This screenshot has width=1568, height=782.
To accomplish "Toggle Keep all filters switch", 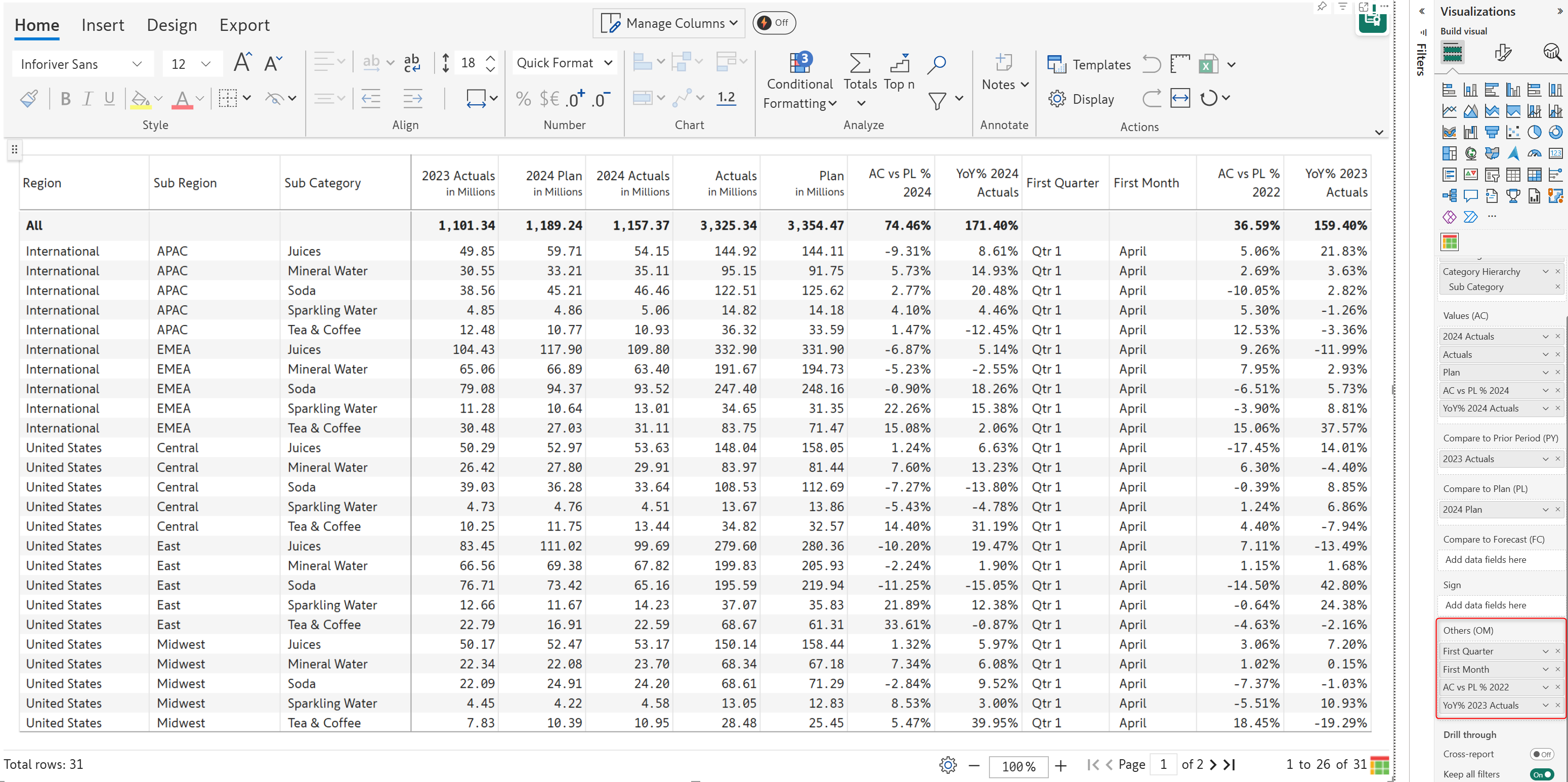I will click(1541, 774).
